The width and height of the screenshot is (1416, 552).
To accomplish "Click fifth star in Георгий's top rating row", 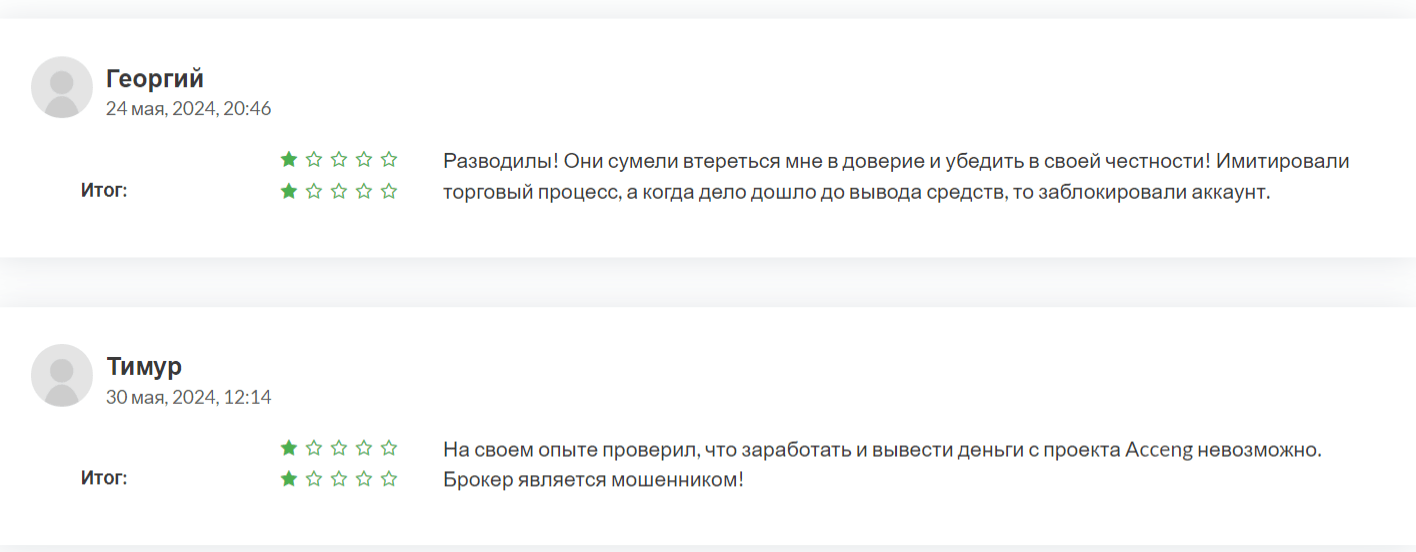I will 389,159.
